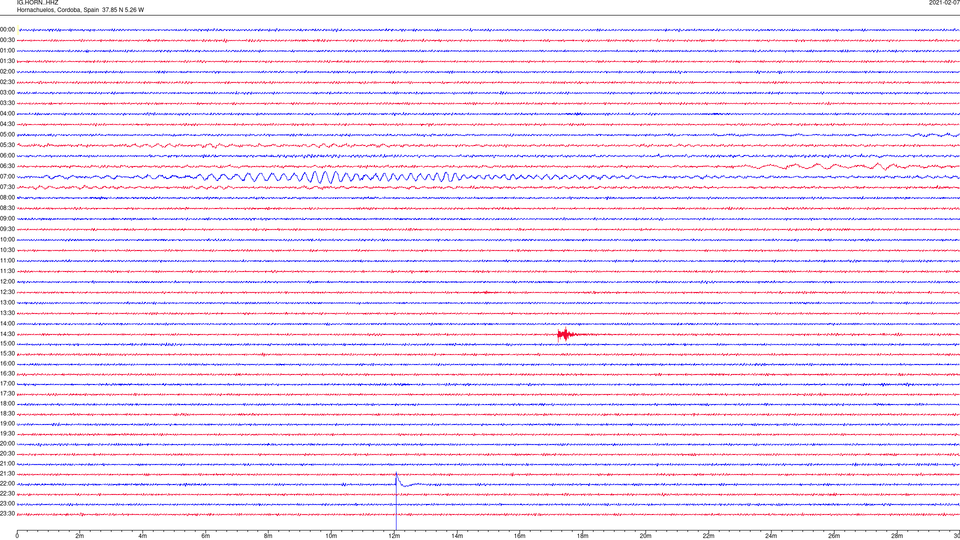Click the 12:00 time label
The width and height of the screenshot is (960, 540).
(7, 282)
